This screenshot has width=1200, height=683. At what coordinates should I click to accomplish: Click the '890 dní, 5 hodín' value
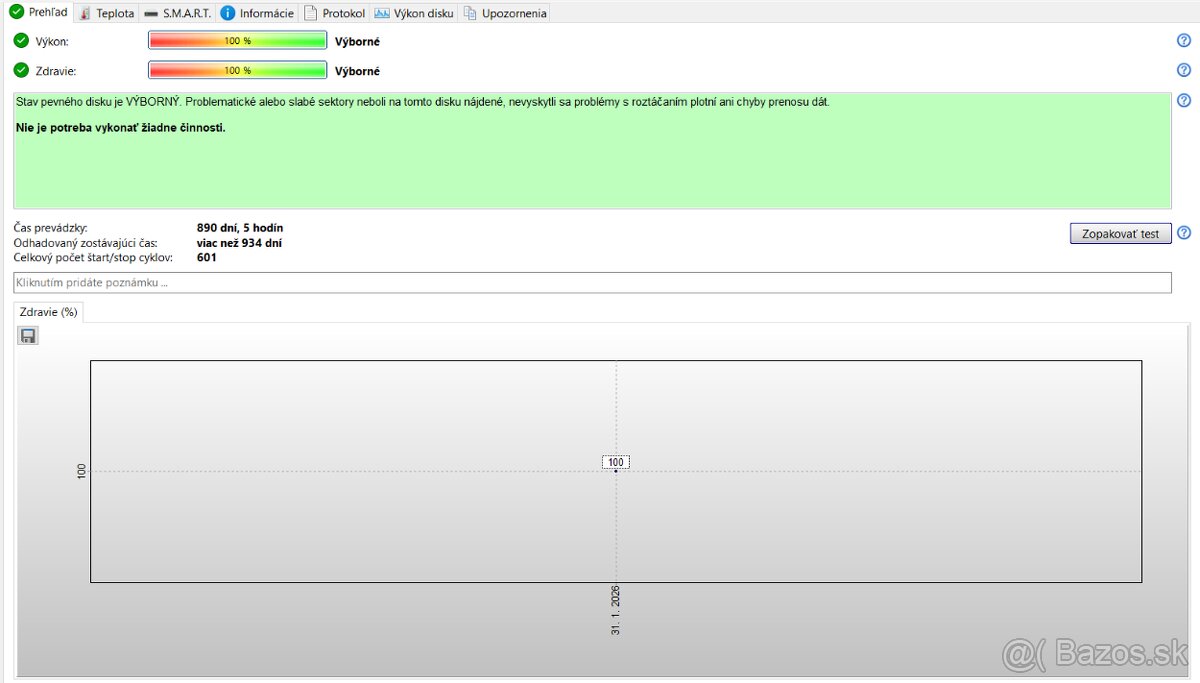tap(240, 228)
